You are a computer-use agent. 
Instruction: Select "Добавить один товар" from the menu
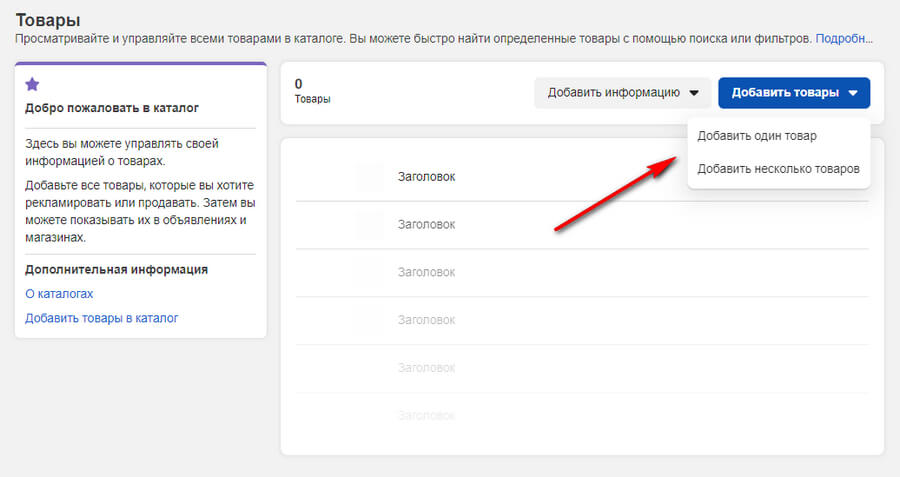coord(756,136)
